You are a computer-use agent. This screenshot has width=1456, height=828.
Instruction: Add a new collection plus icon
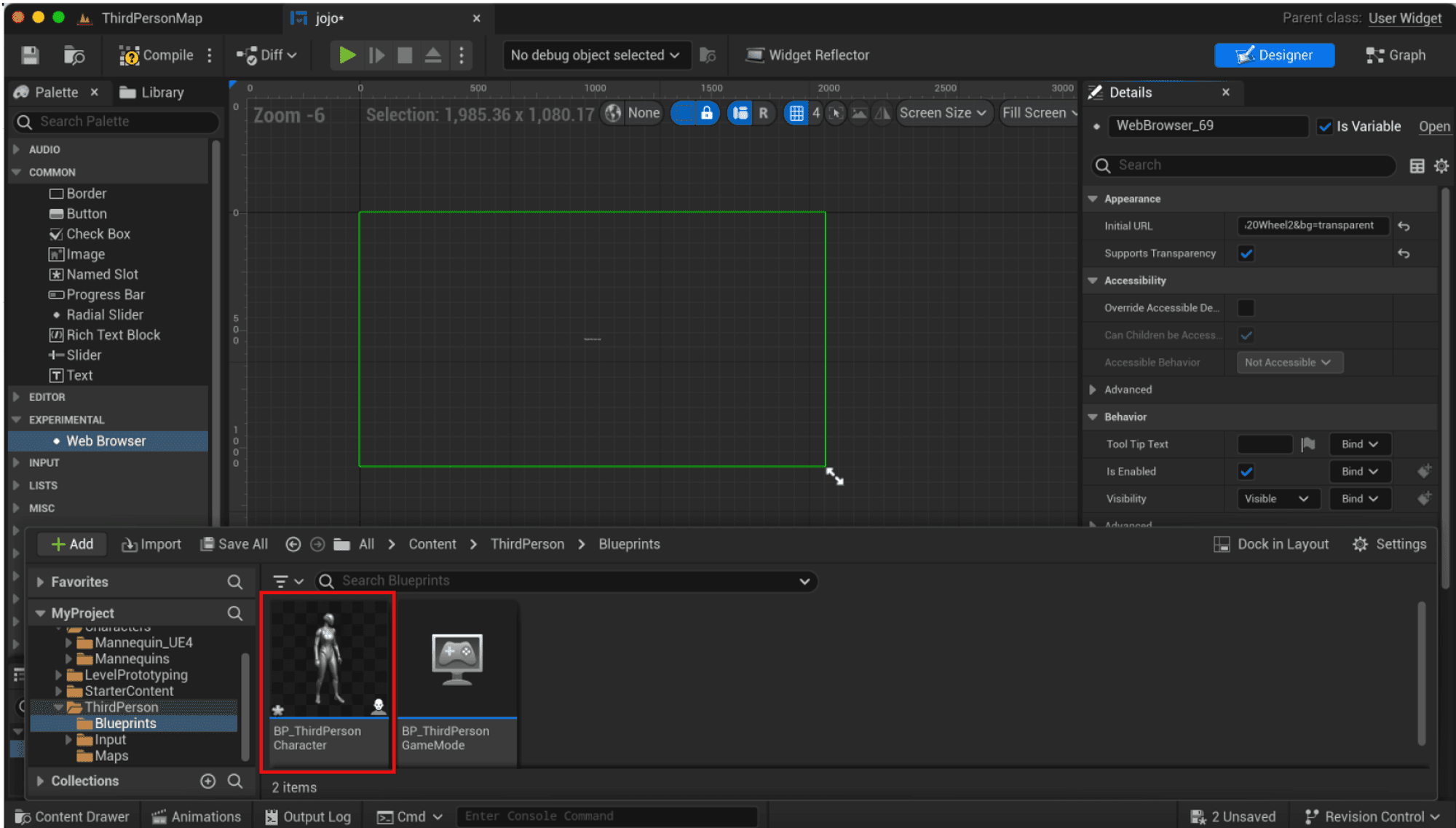click(208, 781)
